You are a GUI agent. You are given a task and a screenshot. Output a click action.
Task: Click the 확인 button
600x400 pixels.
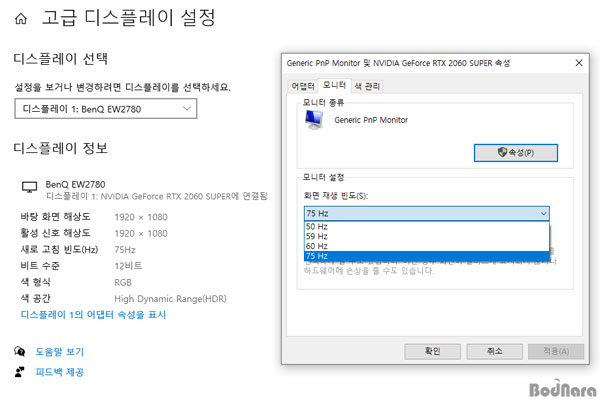pos(432,351)
